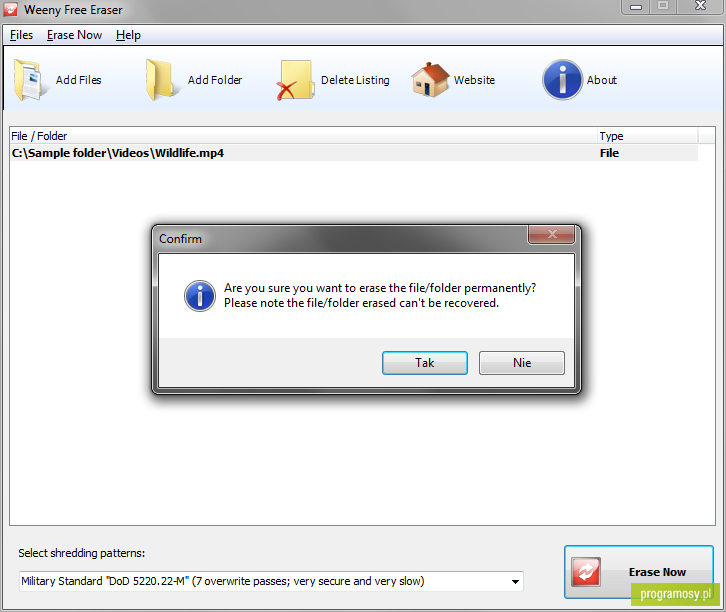Select the Wildlife.mp4 file row
Image resolution: width=726 pixels, height=612 pixels.
354,153
